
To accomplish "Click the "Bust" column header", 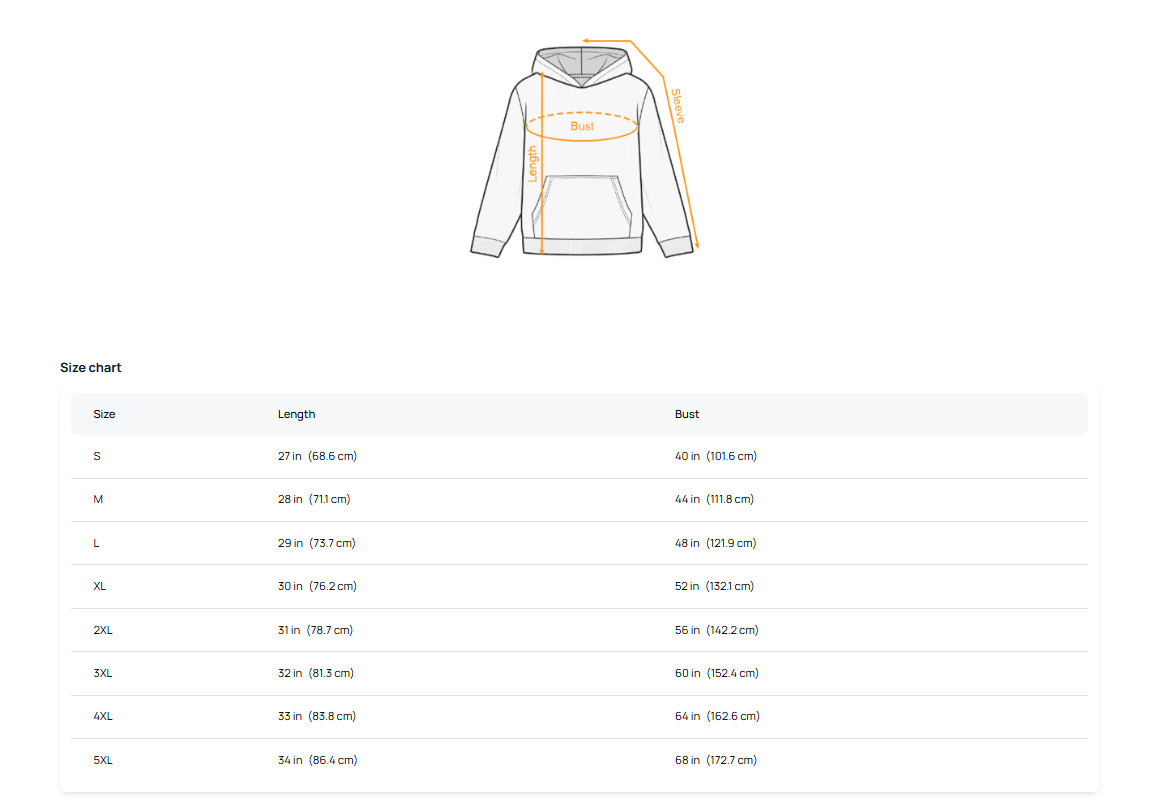I will (x=686, y=414).
